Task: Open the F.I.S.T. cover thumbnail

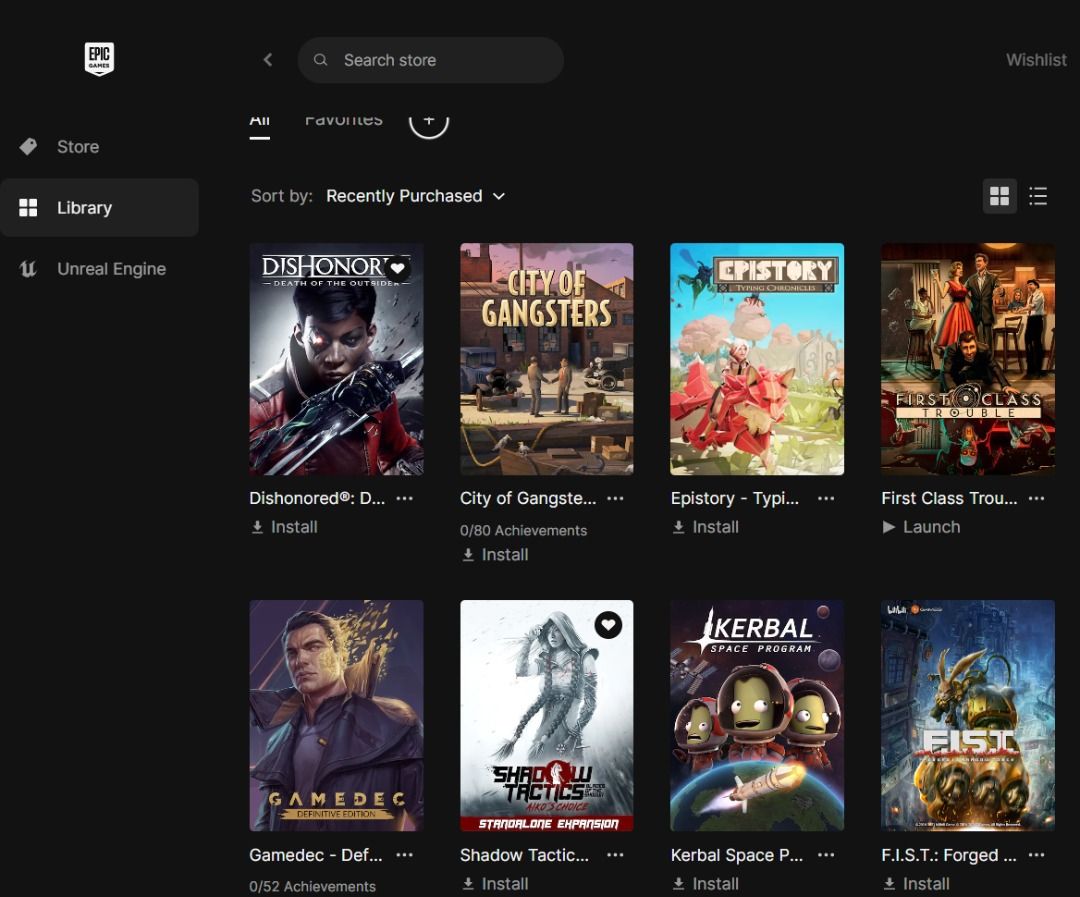Action: [x=968, y=716]
